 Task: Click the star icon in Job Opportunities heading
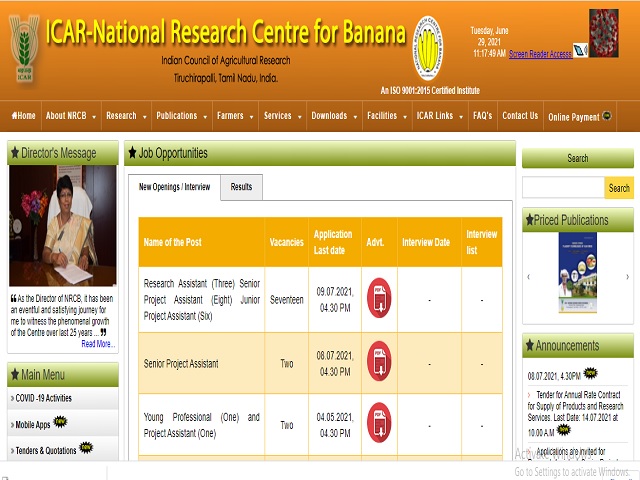tap(132, 153)
